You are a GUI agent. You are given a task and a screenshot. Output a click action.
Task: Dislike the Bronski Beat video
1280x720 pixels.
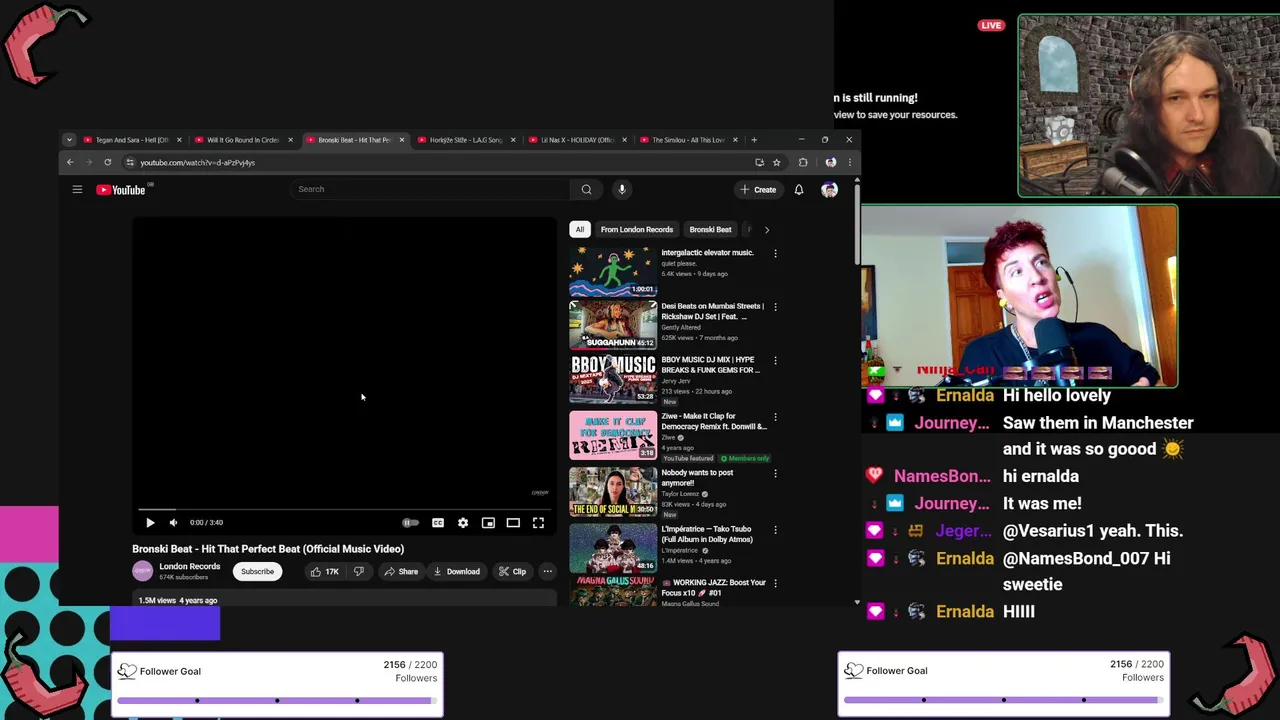[x=359, y=571]
